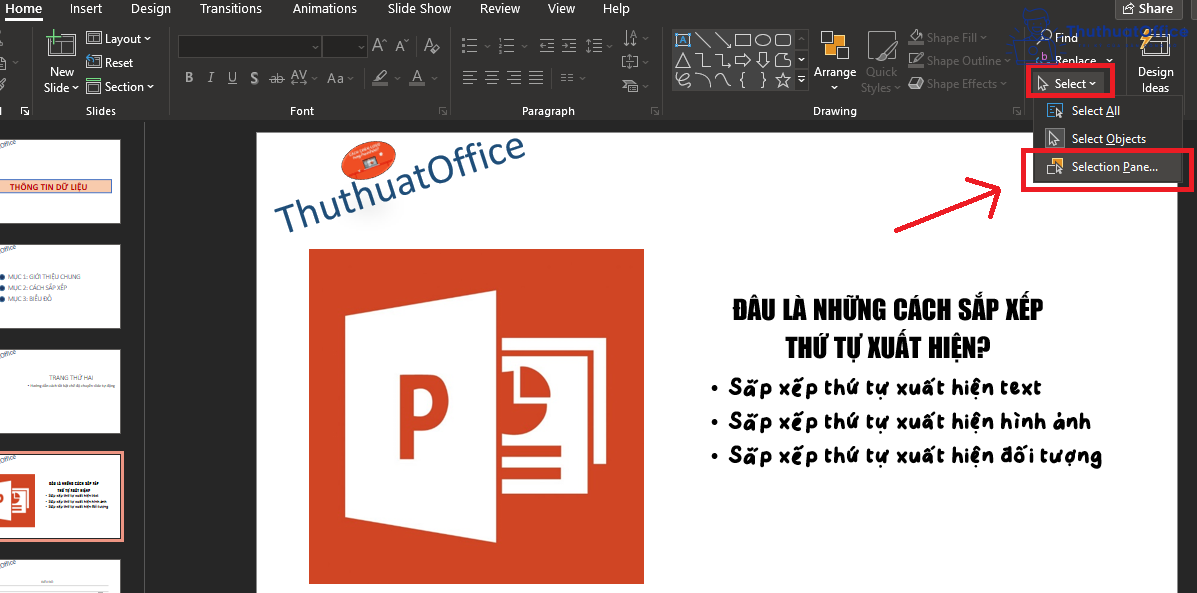1197x593 pixels.
Task: Select the fourth slide thumbnail
Action: point(62,495)
